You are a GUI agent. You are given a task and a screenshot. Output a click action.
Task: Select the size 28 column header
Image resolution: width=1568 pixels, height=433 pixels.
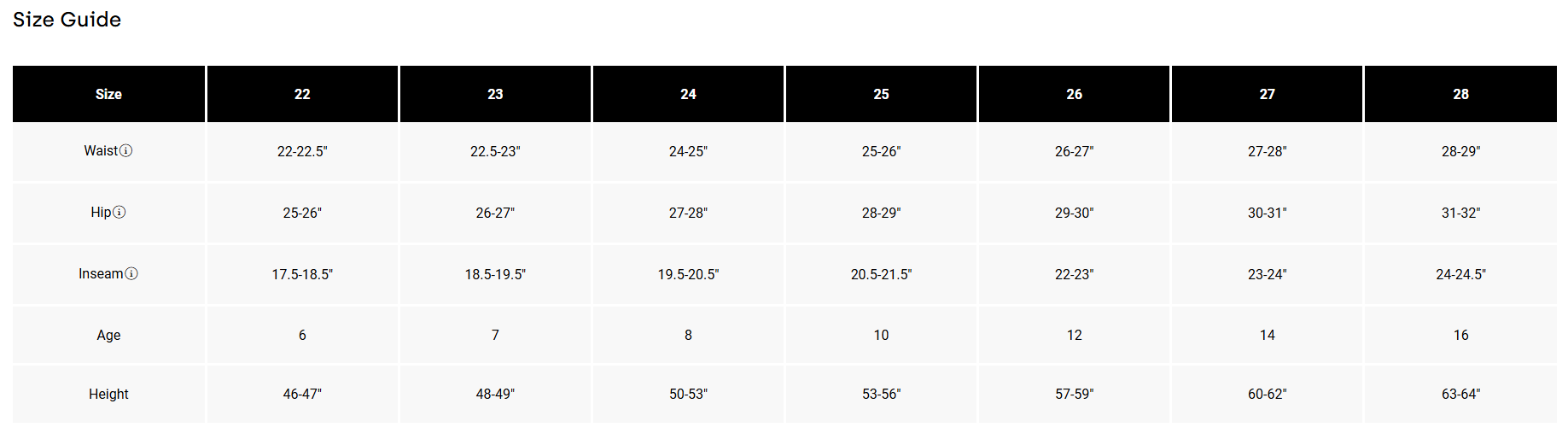pos(1460,94)
